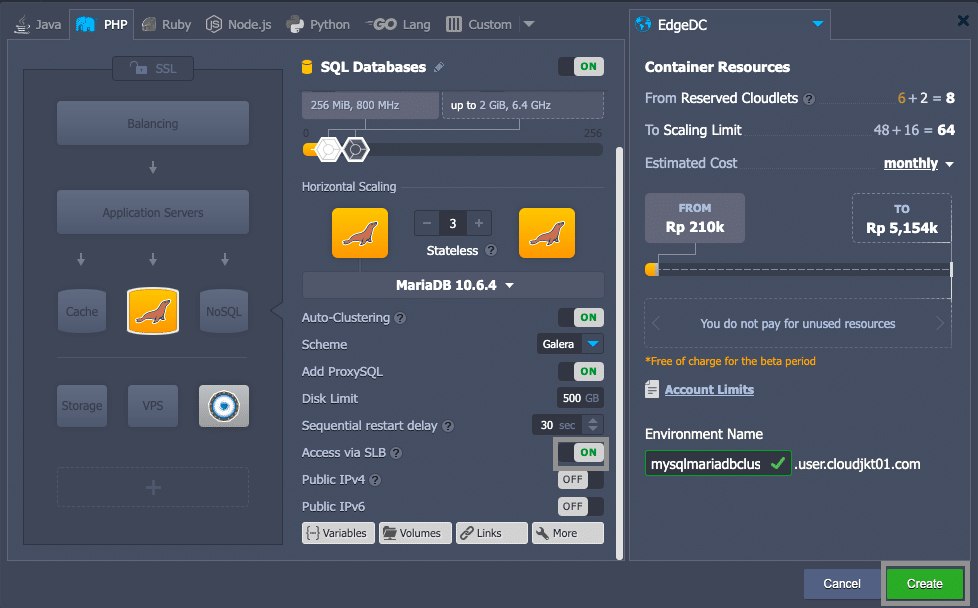Viewport: 978px width, 608px height.
Task: Click the Cancel button
Action: (x=841, y=584)
